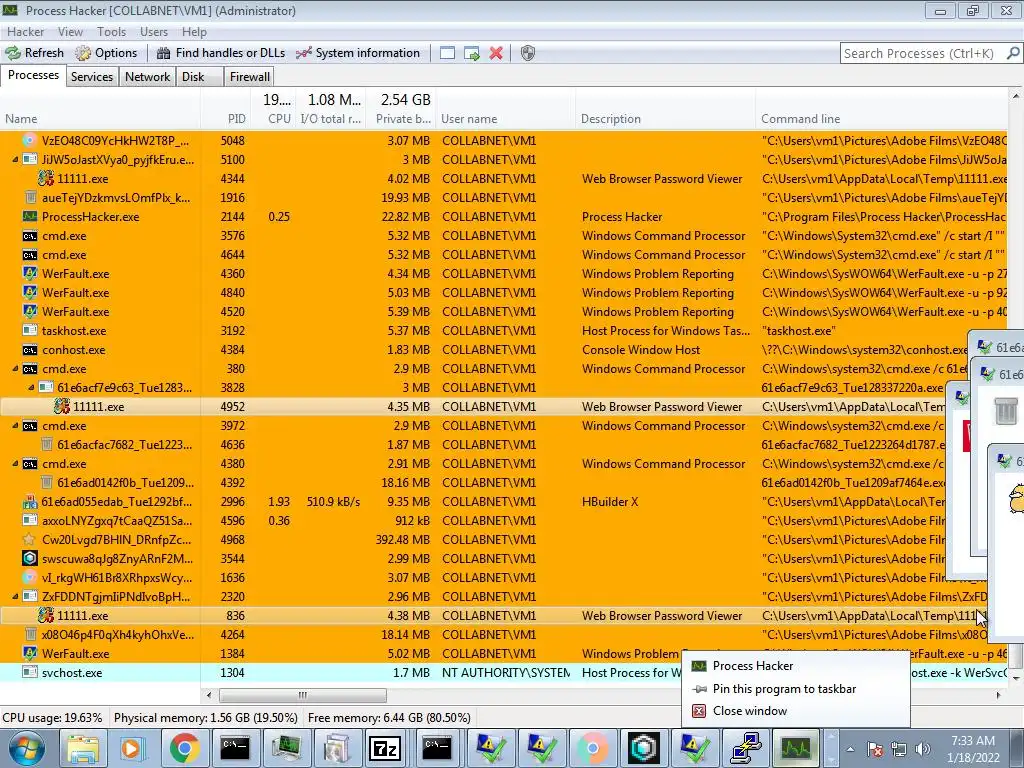
Task: Click icon of swscuwa8qJg8ZnyARnF2M process
Action: pos(29,558)
